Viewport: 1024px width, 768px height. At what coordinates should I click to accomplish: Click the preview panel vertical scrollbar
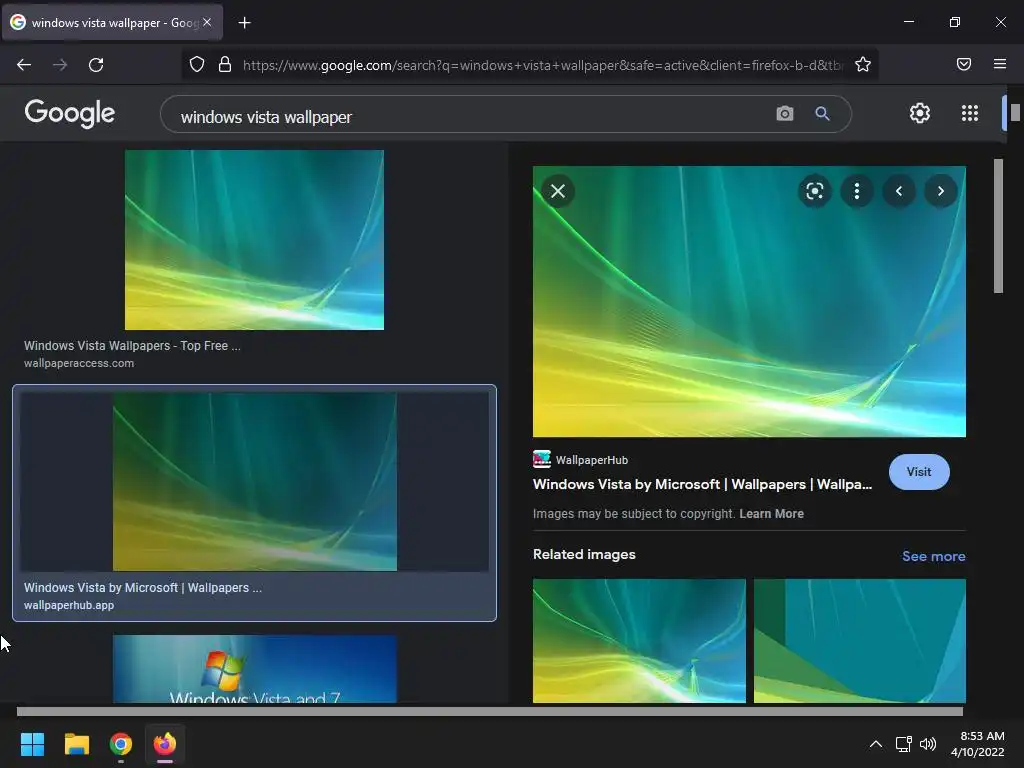pos(998,225)
